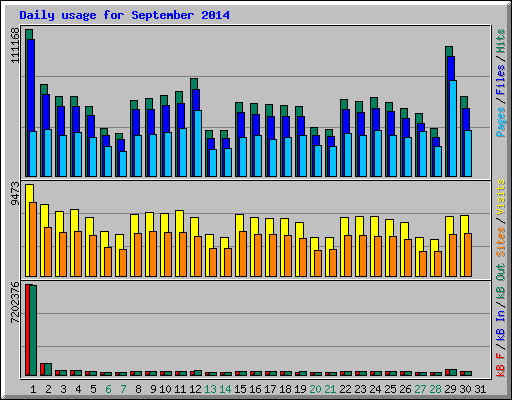Click the day 22 dark blue files bar

(346, 121)
